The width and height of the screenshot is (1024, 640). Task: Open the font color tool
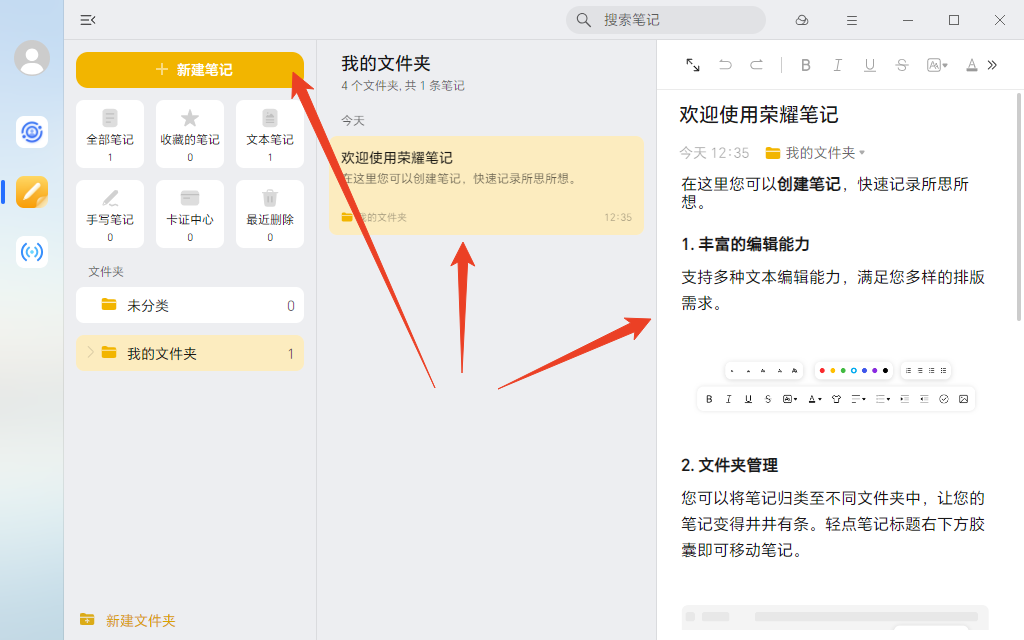tap(971, 65)
